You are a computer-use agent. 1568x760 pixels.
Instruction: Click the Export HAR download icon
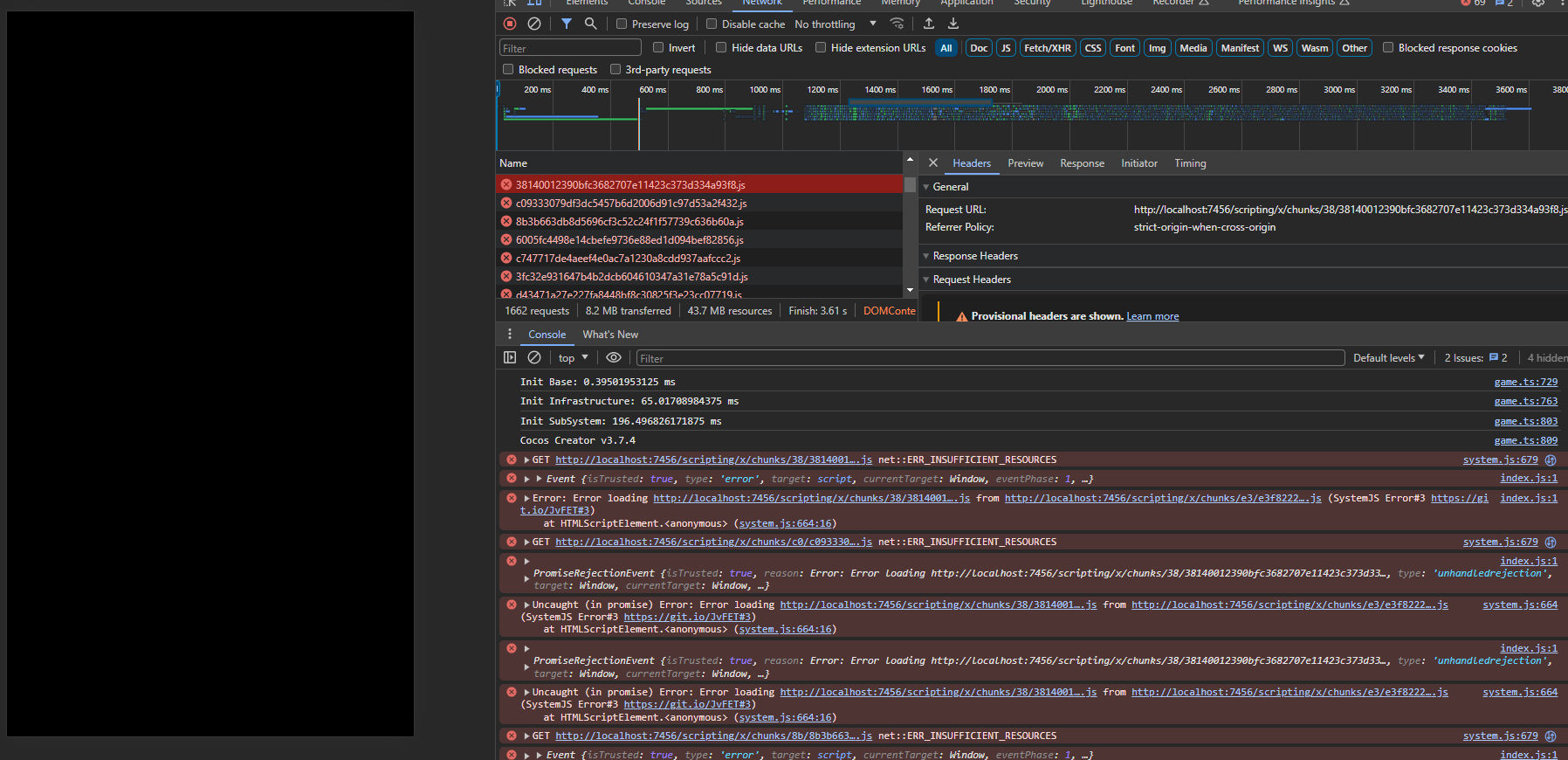953,24
